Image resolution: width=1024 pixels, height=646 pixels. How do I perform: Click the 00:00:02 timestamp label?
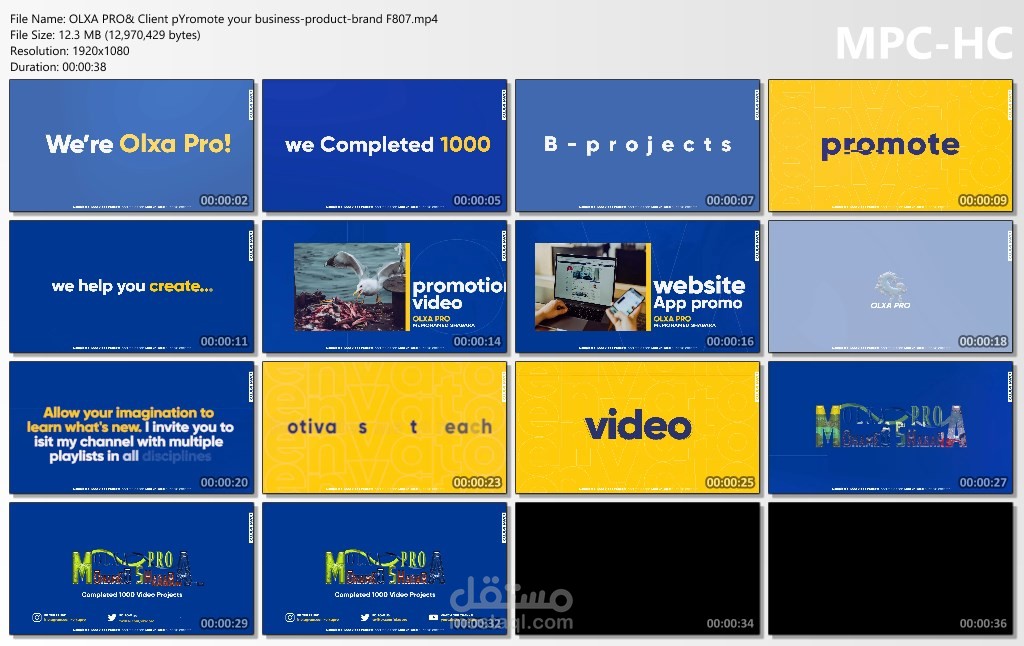tap(224, 201)
